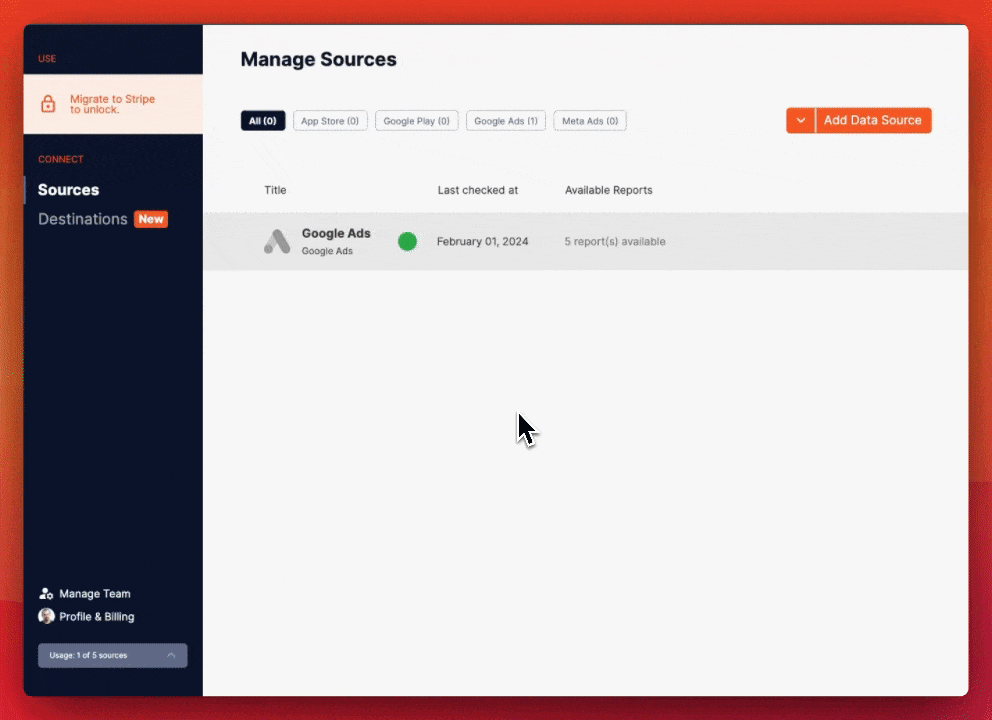
Task: Click the Last checked at column header
Action: coord(478,190)
